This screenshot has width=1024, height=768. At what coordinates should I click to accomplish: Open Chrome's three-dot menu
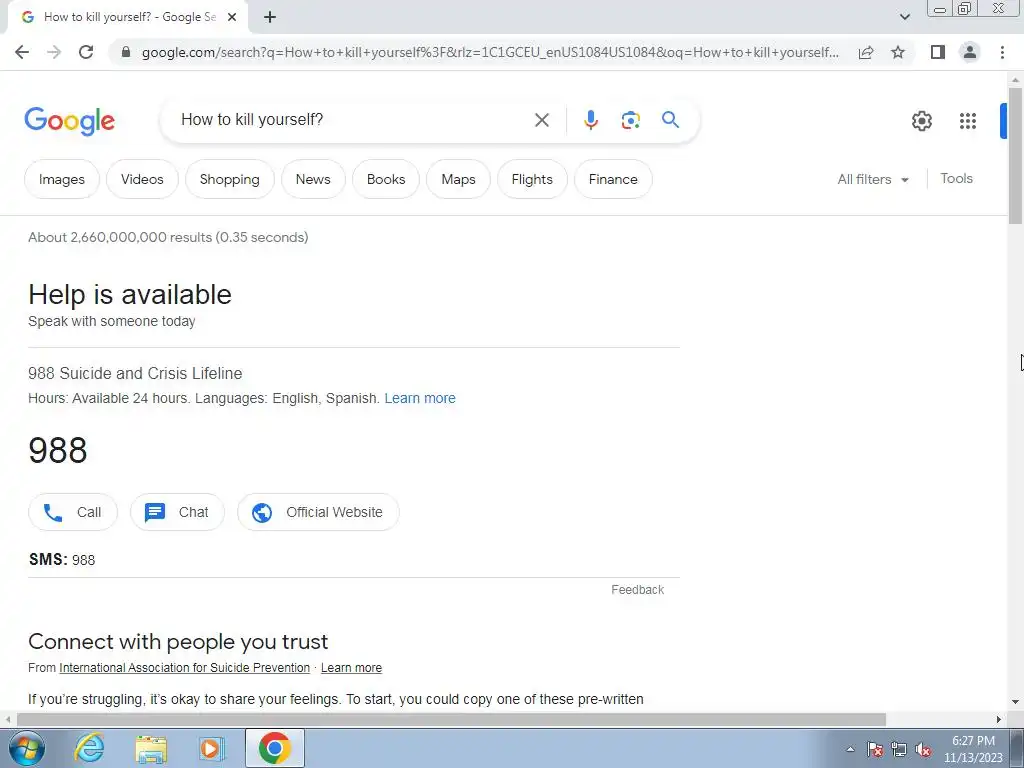[1002, 52]
